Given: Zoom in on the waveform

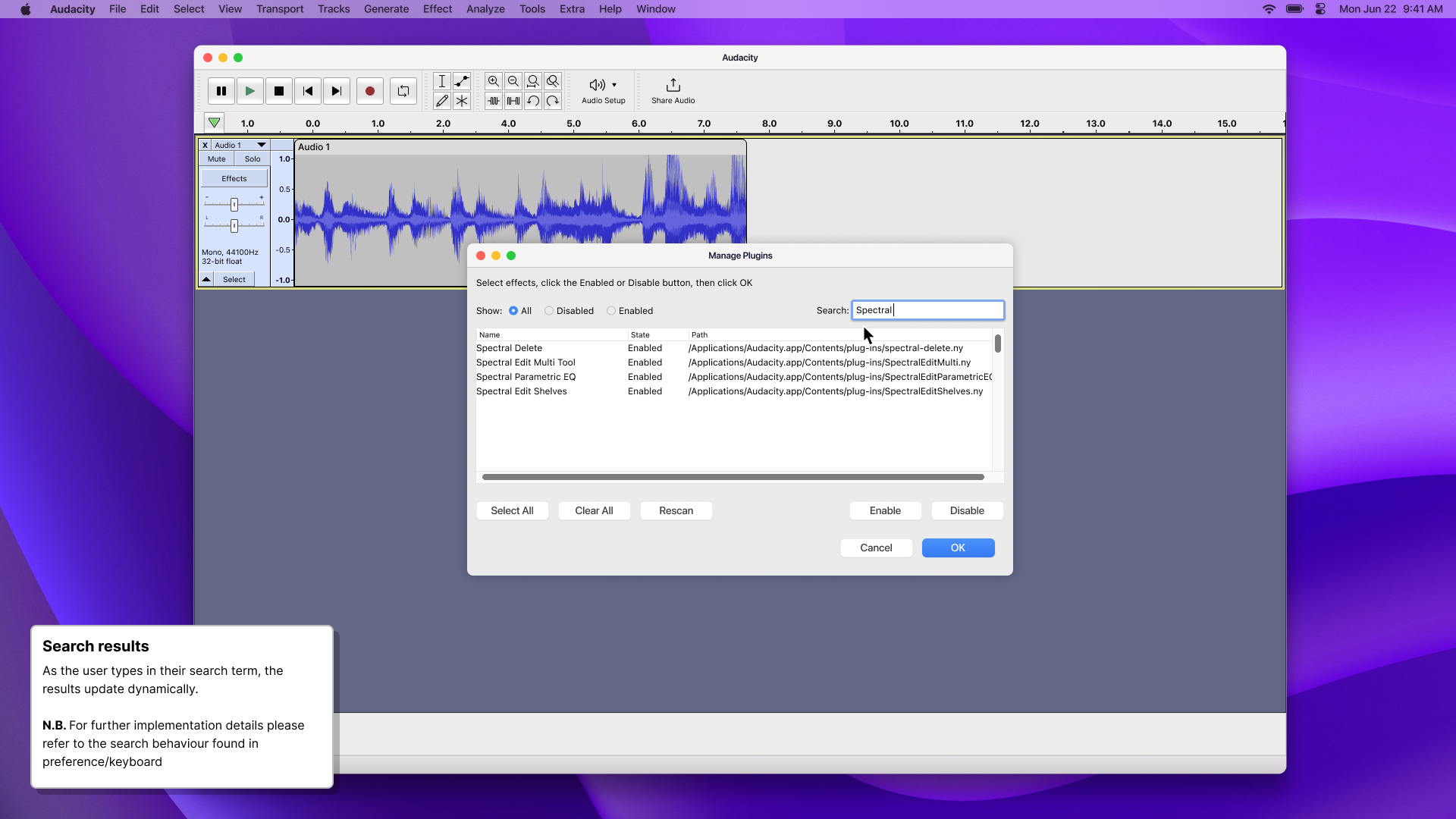Looking at the screenshot, I should point(494,81).
